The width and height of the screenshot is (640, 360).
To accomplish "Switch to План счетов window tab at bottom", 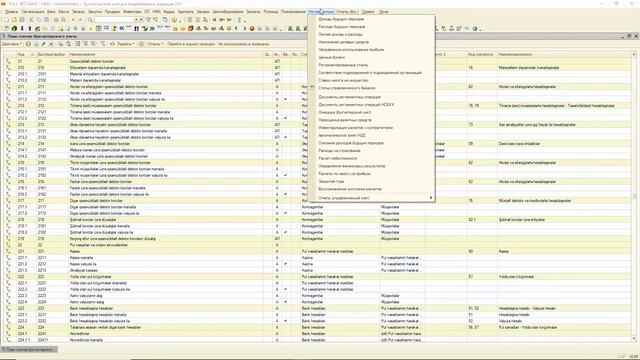I will 29,350.
